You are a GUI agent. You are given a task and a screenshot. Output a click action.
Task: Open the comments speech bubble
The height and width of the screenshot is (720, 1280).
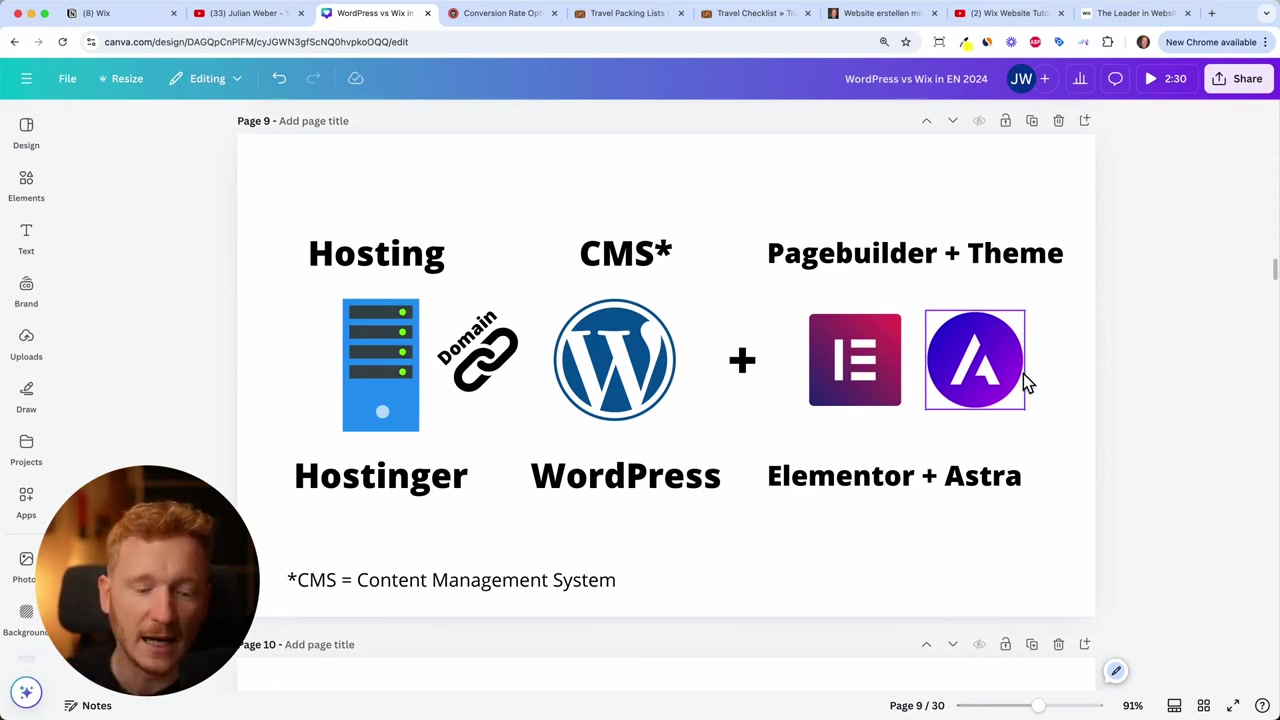[x=1115, y=79]
